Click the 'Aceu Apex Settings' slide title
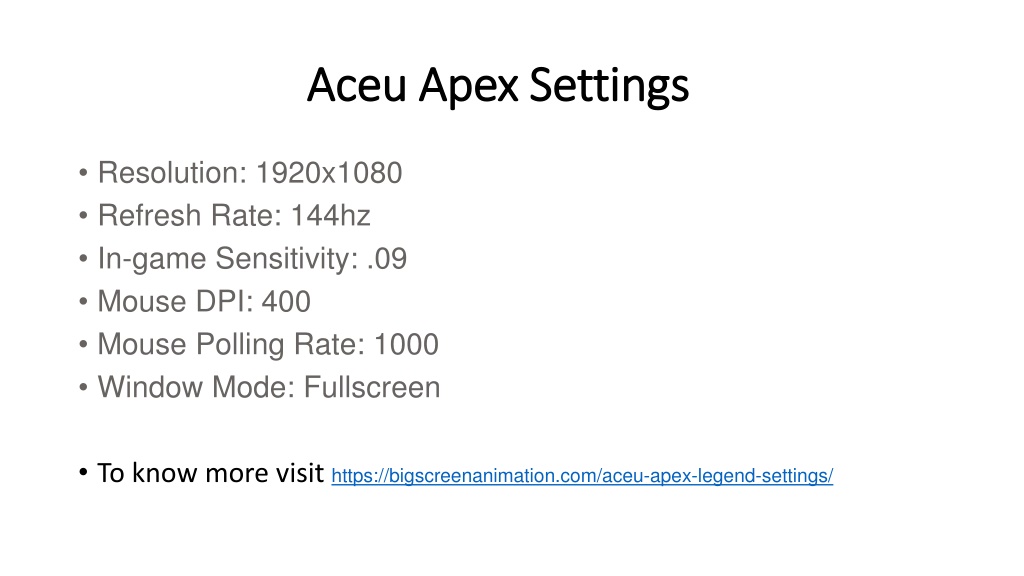Image resolution: width=1024 pixels, height=576 pixels. [498, 86]
